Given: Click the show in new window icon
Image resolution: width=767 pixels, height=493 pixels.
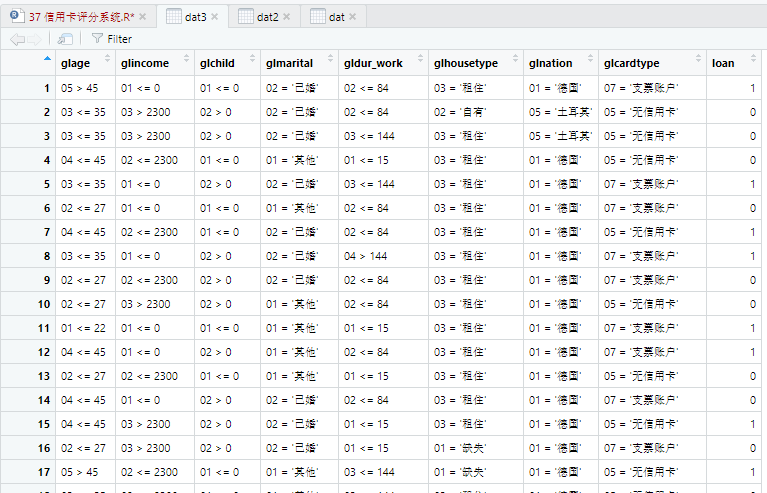Looking at the screenshot, I should point(65,39).
